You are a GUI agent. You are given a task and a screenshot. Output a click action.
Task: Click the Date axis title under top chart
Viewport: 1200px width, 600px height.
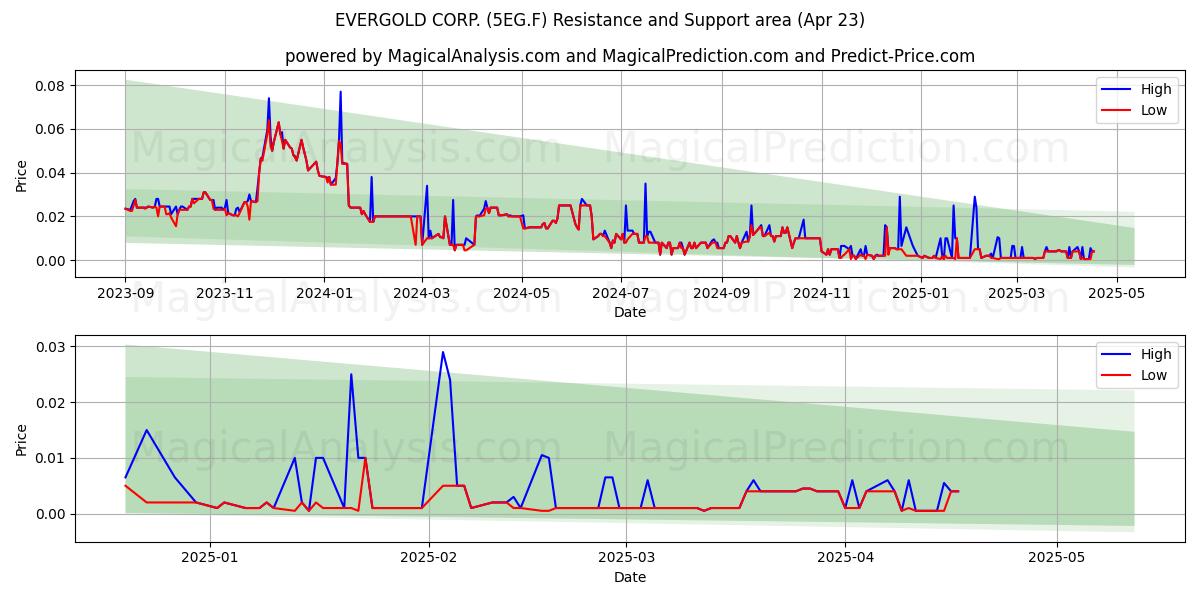tap(630, 312)
